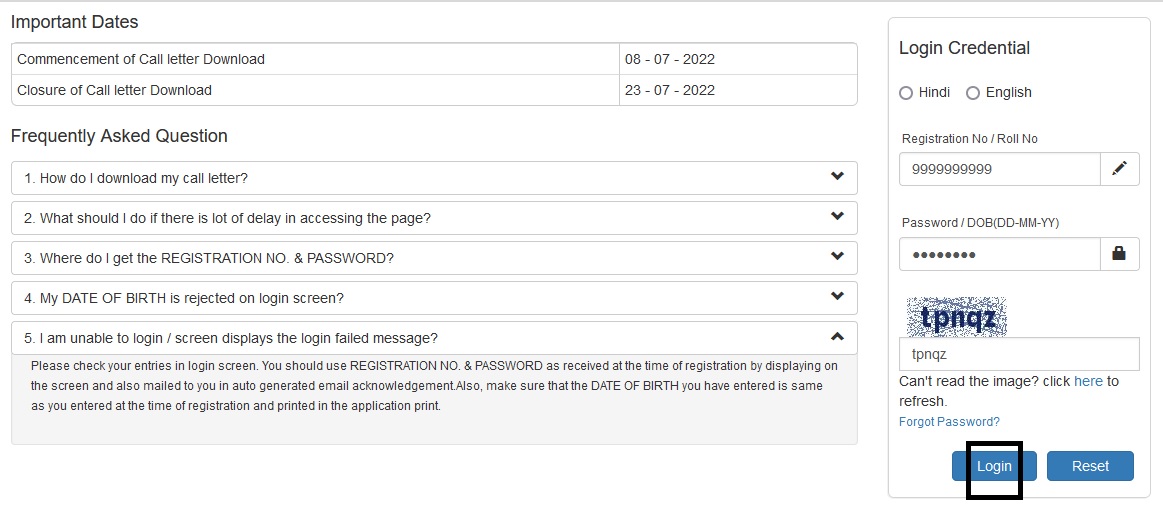Click 'here' link to refresh captcha
Screen dimensions: 1163x507
tap(1088, 381)
